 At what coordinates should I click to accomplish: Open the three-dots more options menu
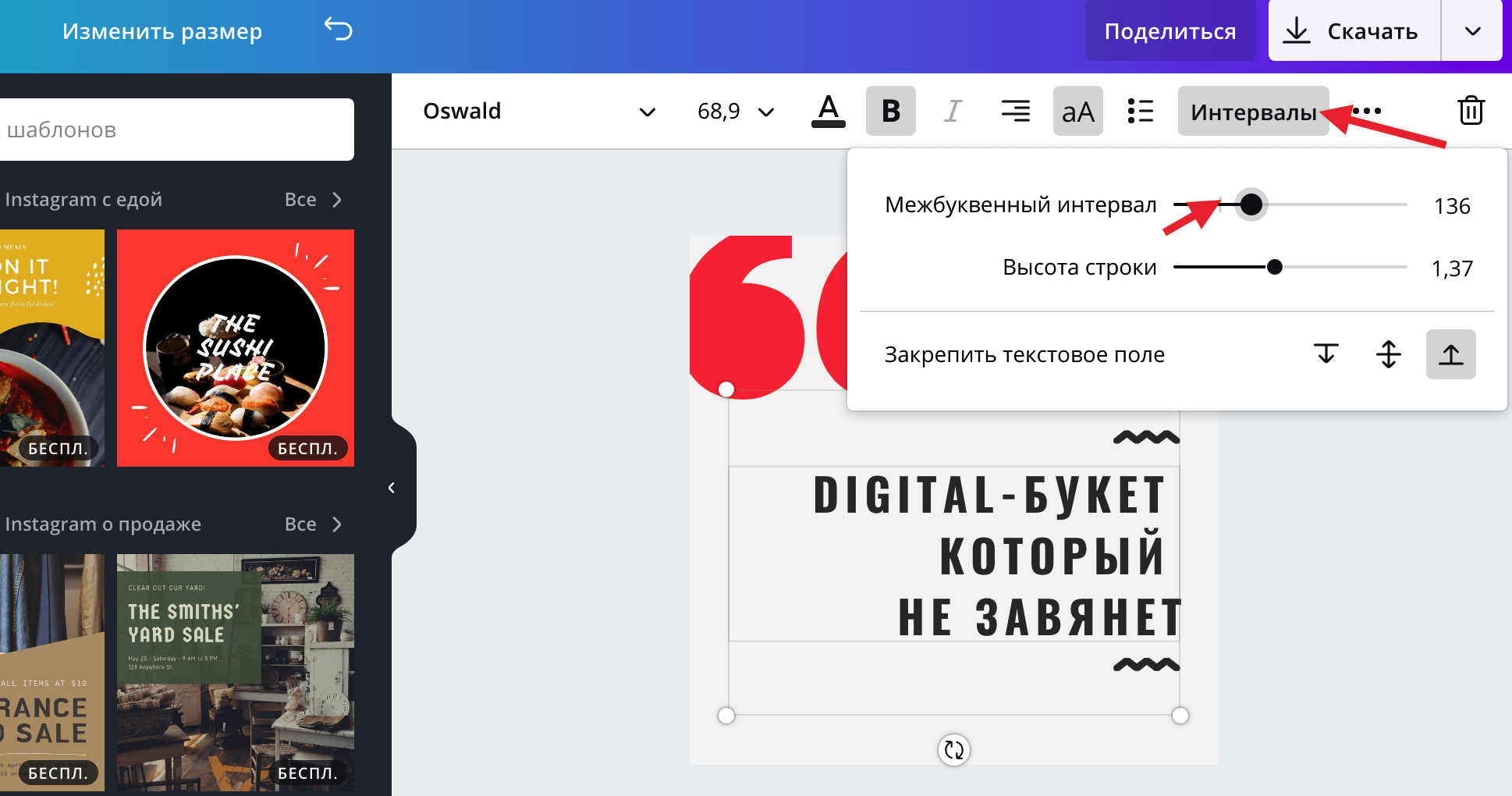[1369, 111]
